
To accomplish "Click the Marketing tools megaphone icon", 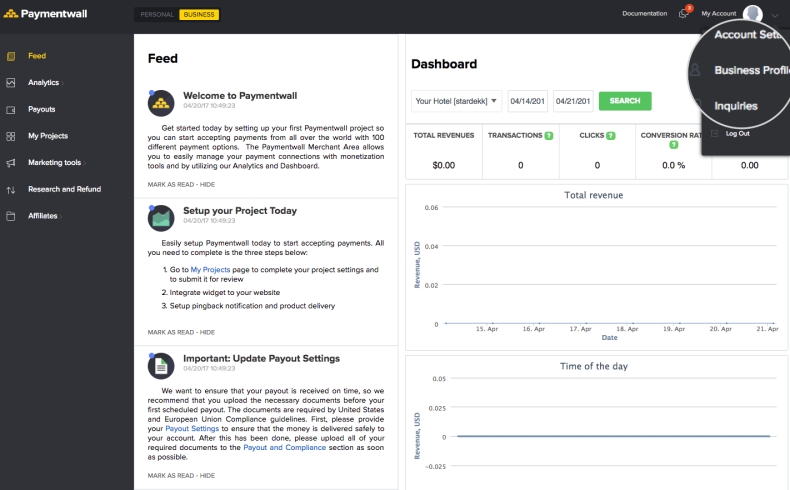I will [x=10, y=162].
